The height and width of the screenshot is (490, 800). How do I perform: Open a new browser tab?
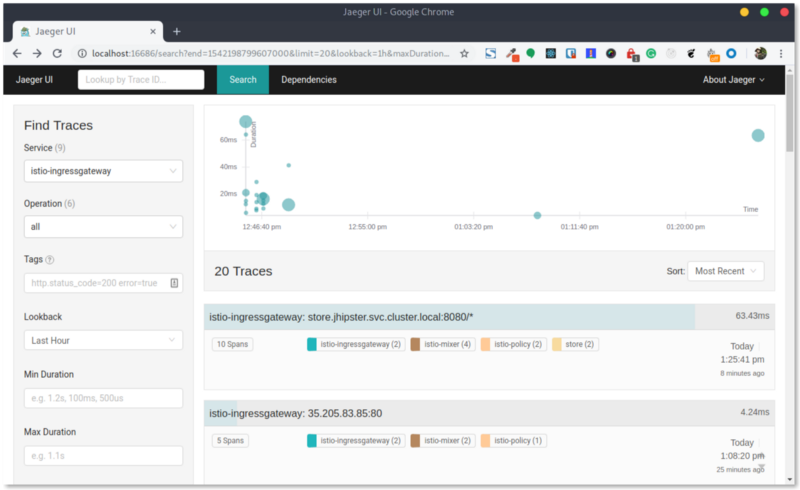pyautogui.click(x=177, y=32)
